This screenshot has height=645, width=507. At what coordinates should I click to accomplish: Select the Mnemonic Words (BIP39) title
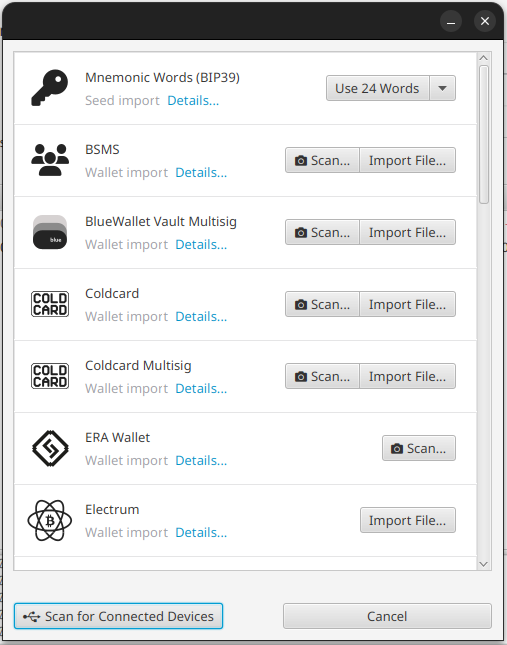[x=162, y=77]
